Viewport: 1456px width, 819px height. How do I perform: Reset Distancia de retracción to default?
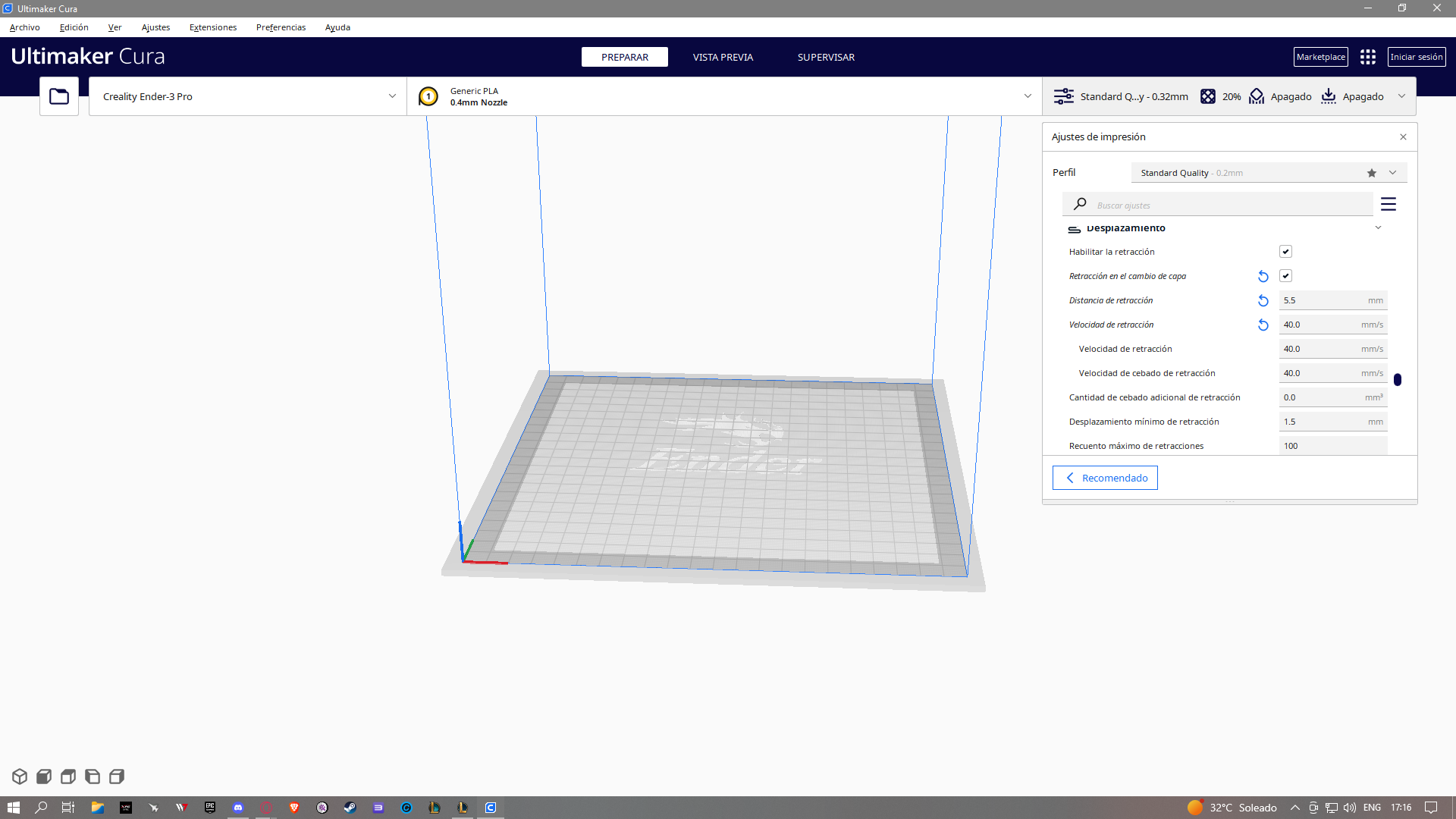point(1263,300)
